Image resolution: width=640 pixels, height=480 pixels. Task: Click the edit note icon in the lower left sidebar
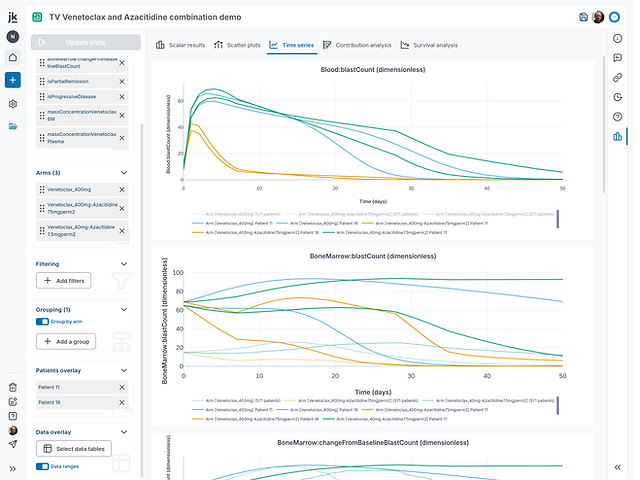[x=13, y=402]
